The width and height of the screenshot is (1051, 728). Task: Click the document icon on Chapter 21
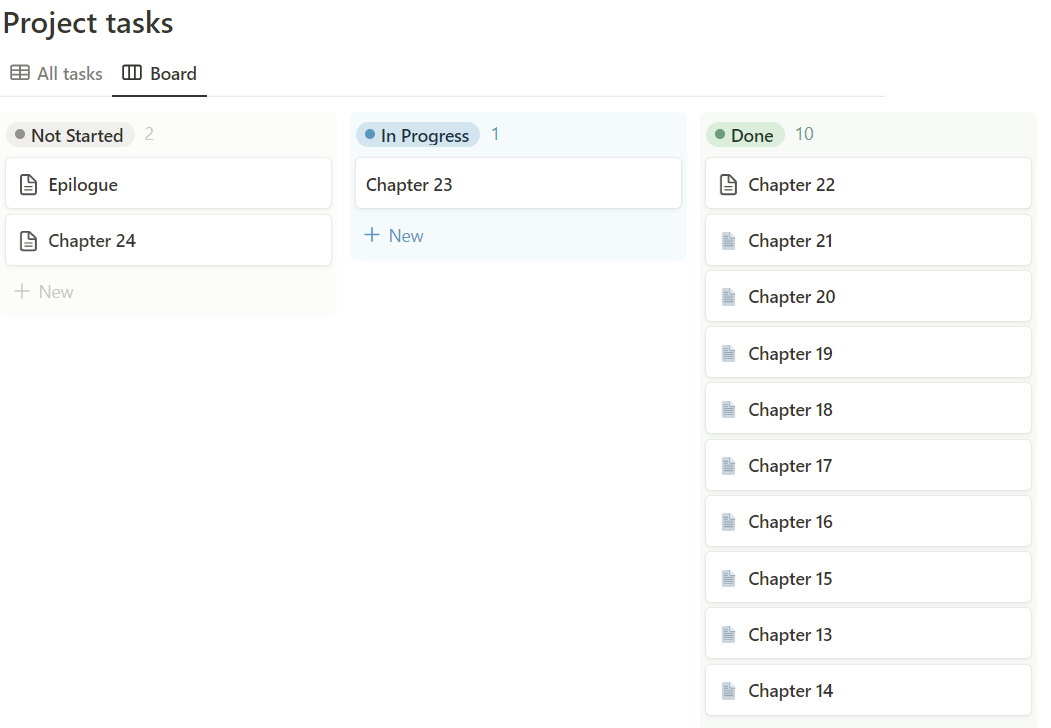coord(729,241)
